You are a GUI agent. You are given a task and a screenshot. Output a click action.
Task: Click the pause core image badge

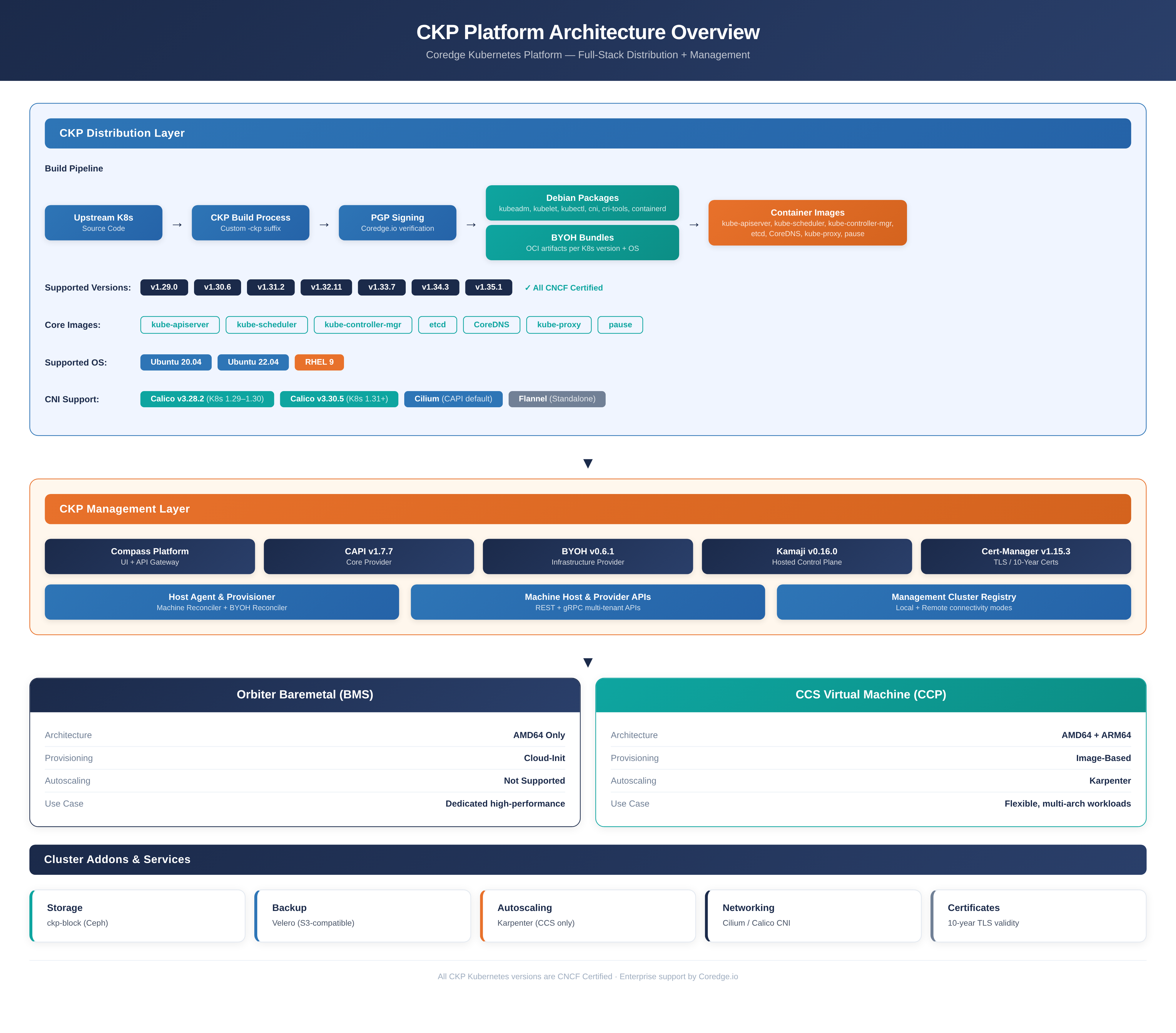pos(620,325)
